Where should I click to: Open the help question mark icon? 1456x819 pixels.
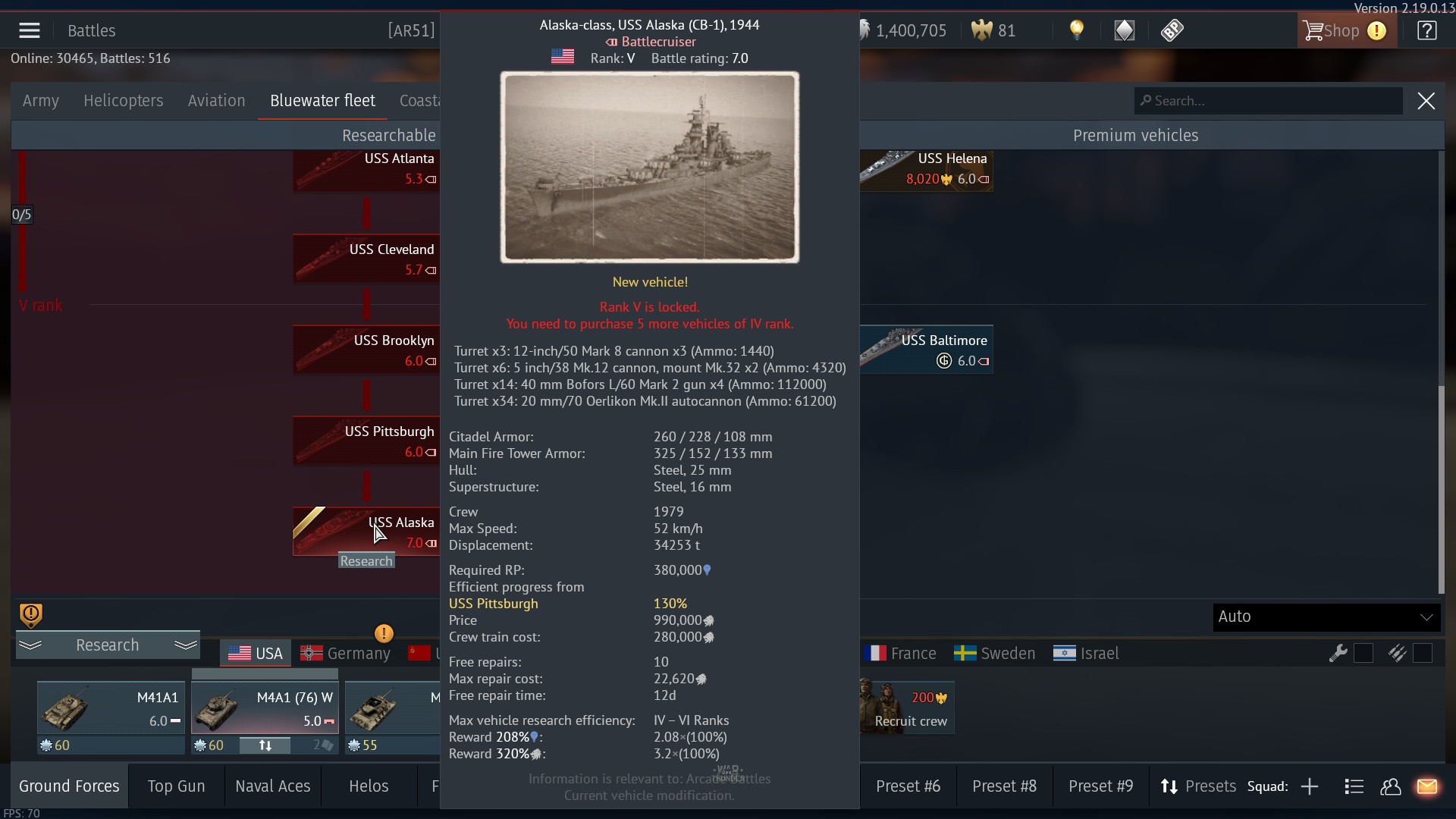click(1426, 30)
